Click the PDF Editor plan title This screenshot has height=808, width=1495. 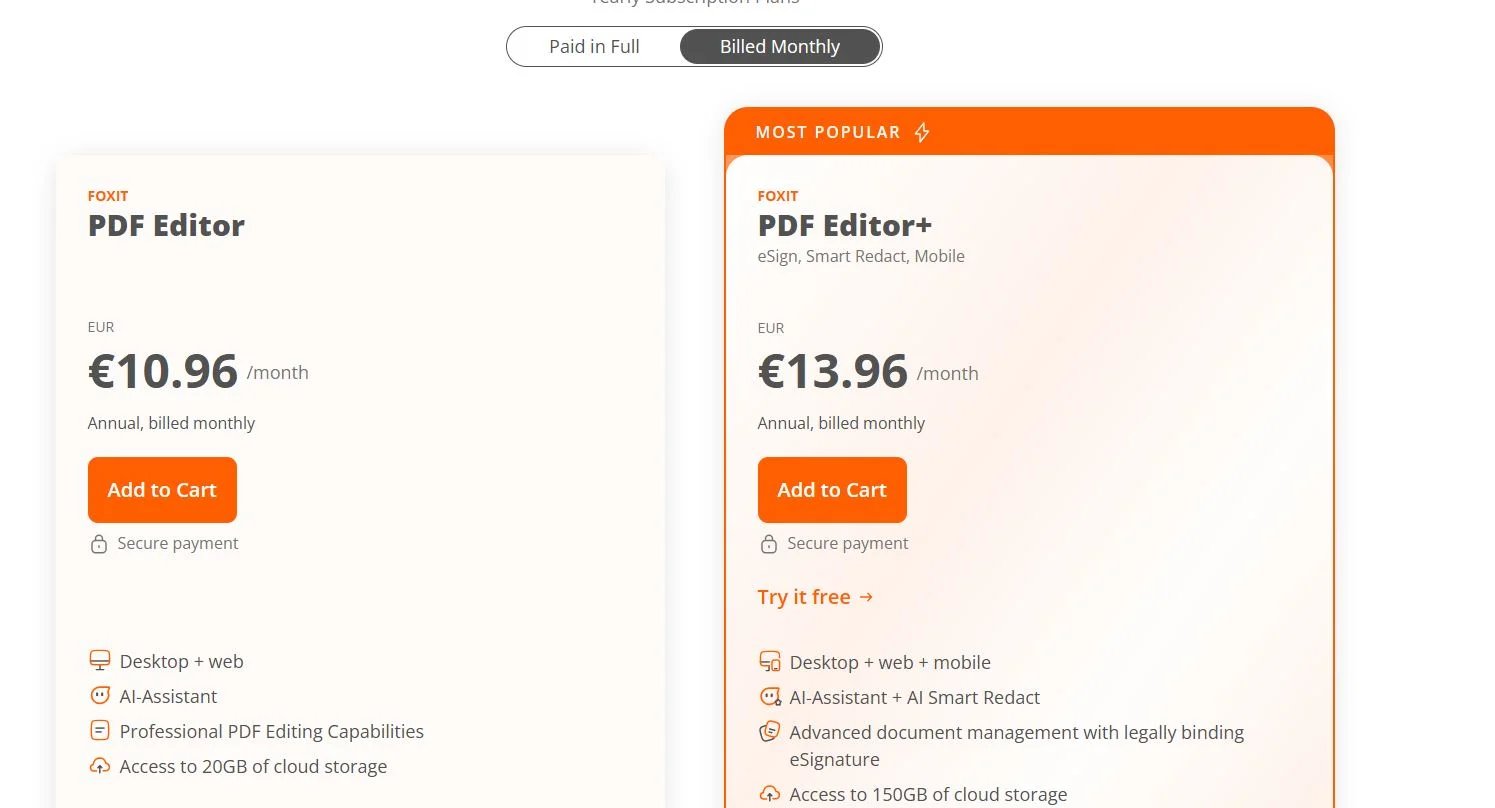click(x=166, y=225)
